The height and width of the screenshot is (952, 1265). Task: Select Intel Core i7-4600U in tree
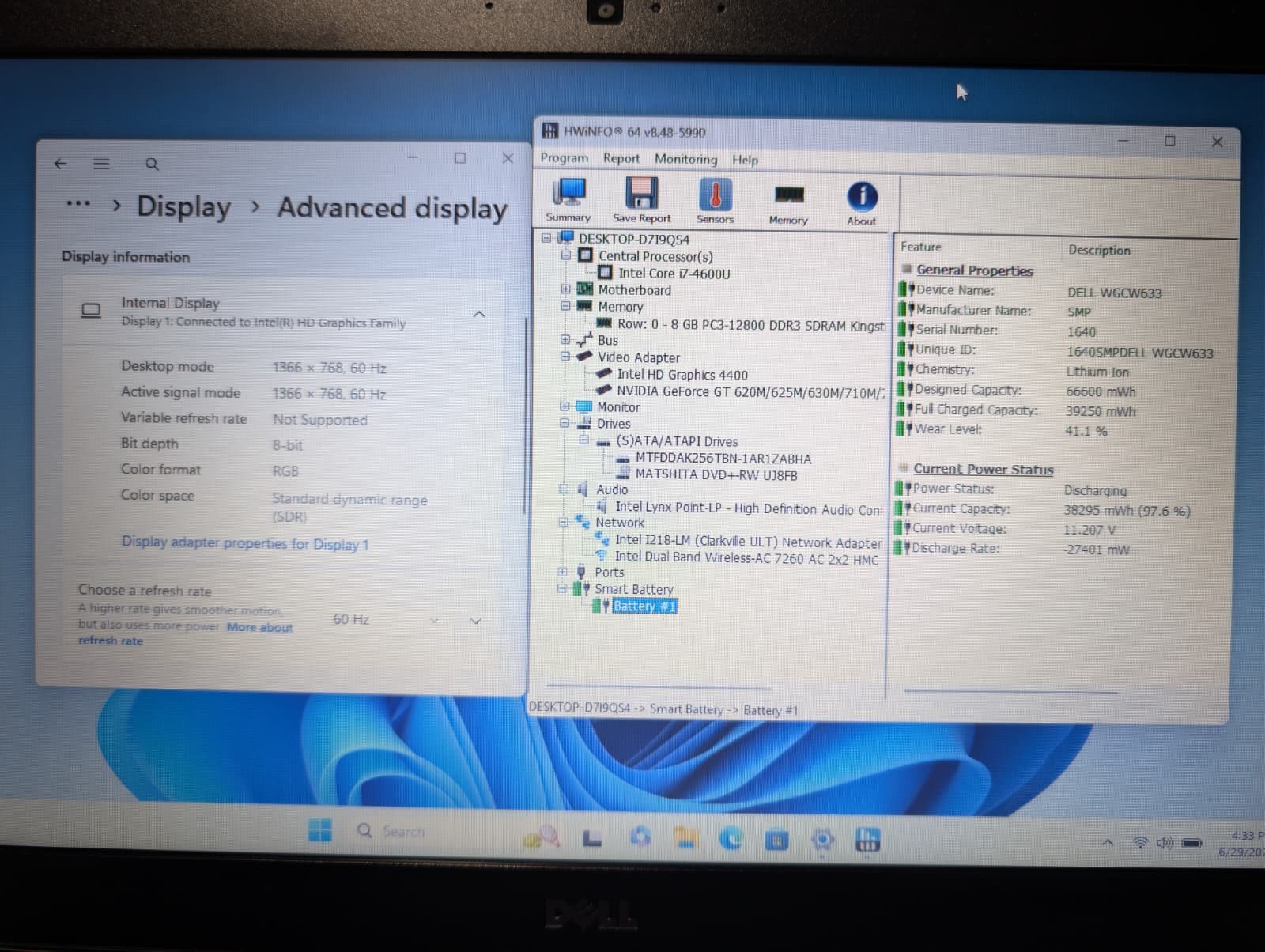[674, 274]
